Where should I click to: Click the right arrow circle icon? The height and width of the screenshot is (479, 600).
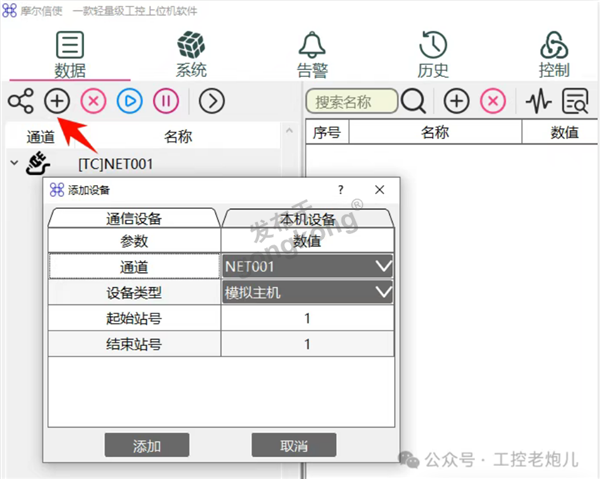pyautogui.click(x=211, y=101)
